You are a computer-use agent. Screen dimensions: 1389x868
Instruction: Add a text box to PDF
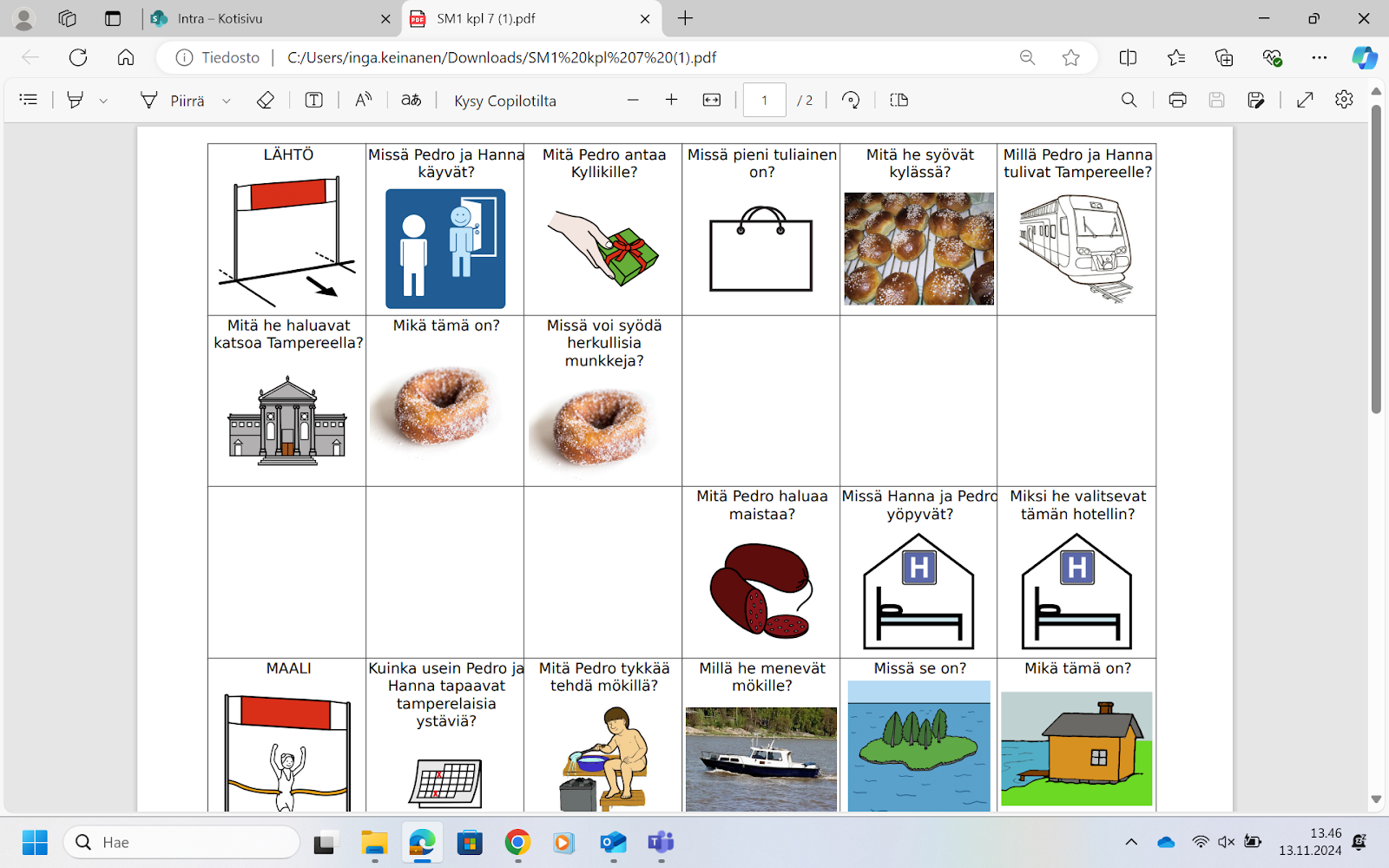314,100
